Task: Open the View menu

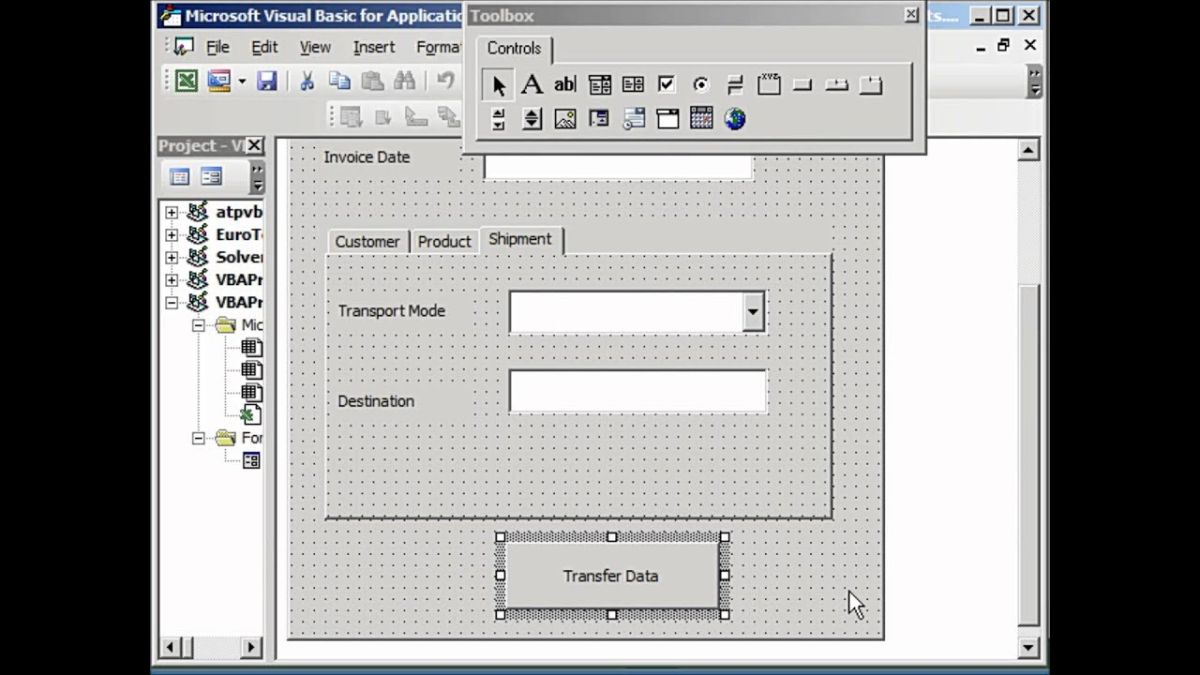Action: [x=315, y=47]
